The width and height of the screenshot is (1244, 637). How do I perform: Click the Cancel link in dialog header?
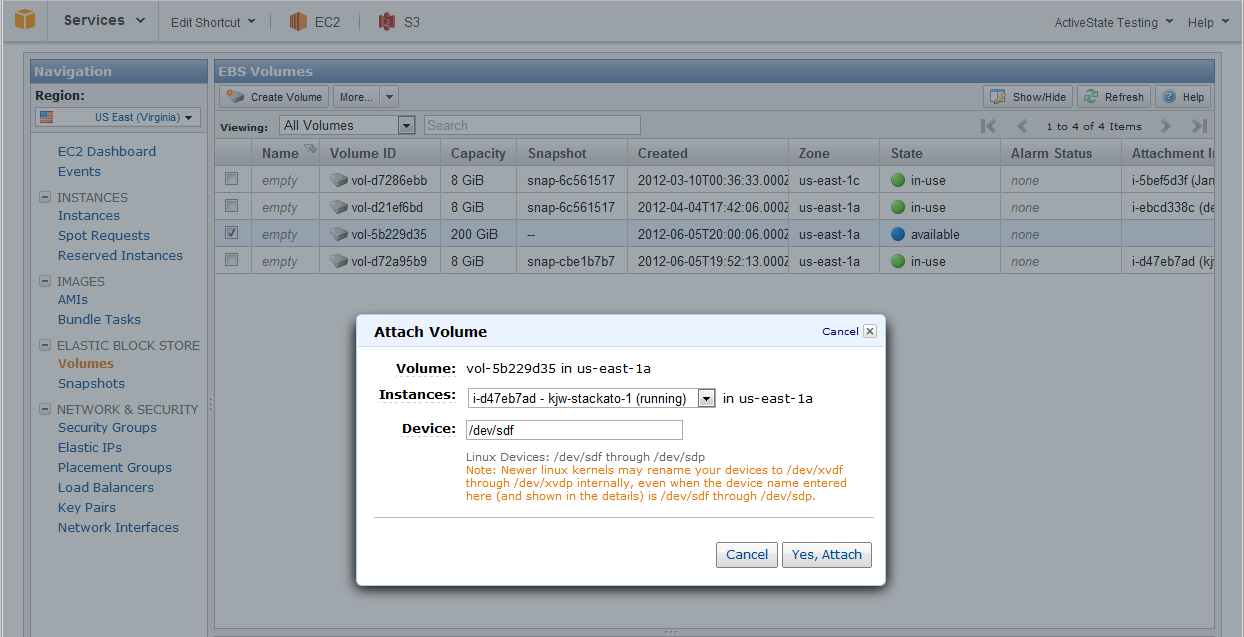click(840, 332)
